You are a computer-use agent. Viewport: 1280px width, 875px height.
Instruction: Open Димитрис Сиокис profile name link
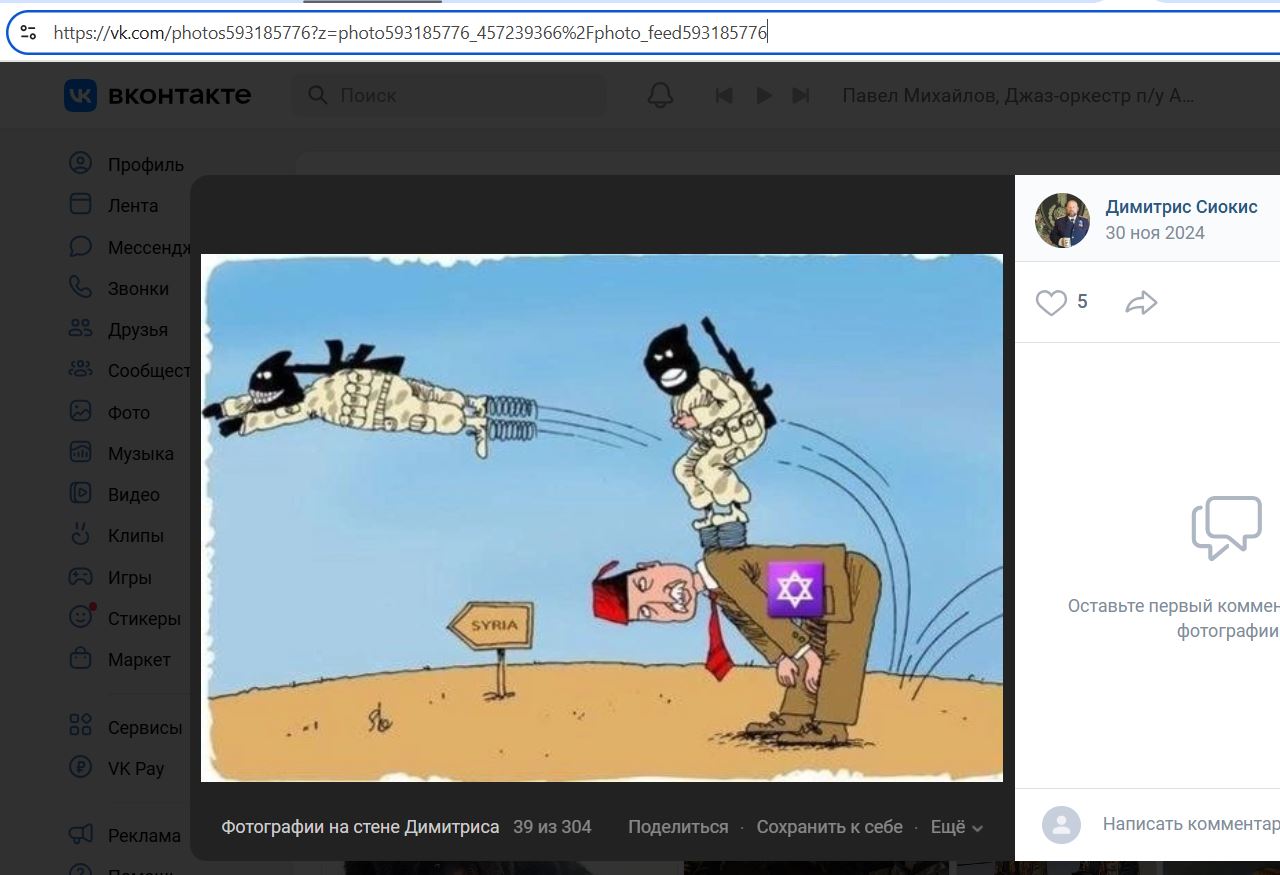tap(1181, 207)
